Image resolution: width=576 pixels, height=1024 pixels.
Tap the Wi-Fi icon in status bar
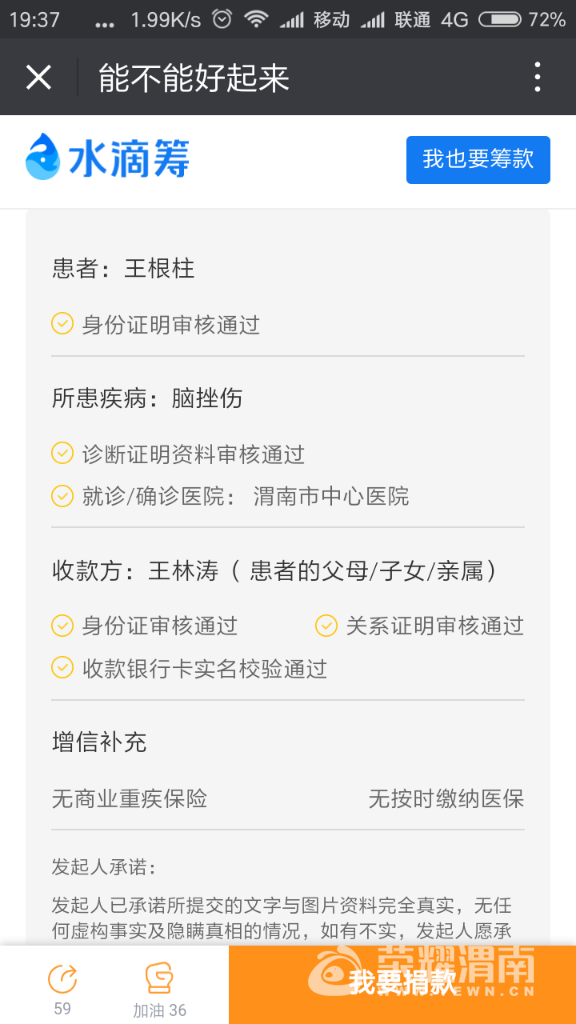click(x=257, y=20)
